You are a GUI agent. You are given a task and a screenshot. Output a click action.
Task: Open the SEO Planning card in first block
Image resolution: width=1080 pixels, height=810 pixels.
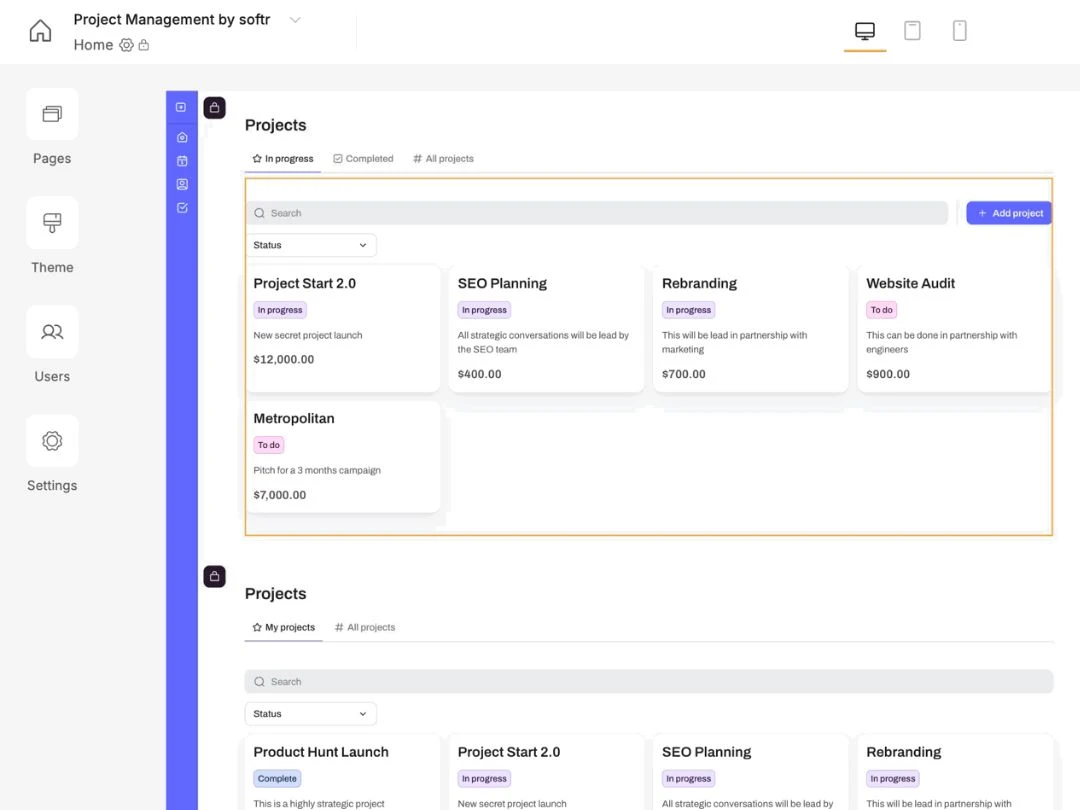coord(546,329)
